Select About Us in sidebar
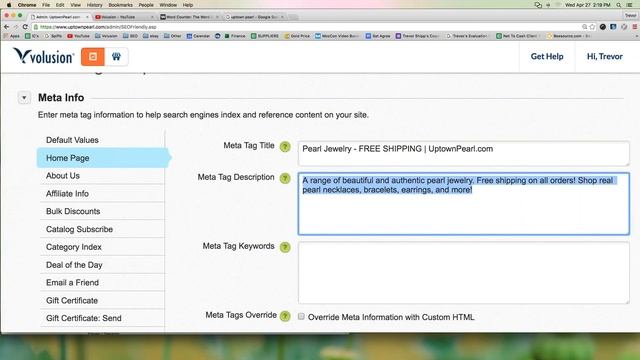This screenshot has height=360, width=640. tap(102, 176)
